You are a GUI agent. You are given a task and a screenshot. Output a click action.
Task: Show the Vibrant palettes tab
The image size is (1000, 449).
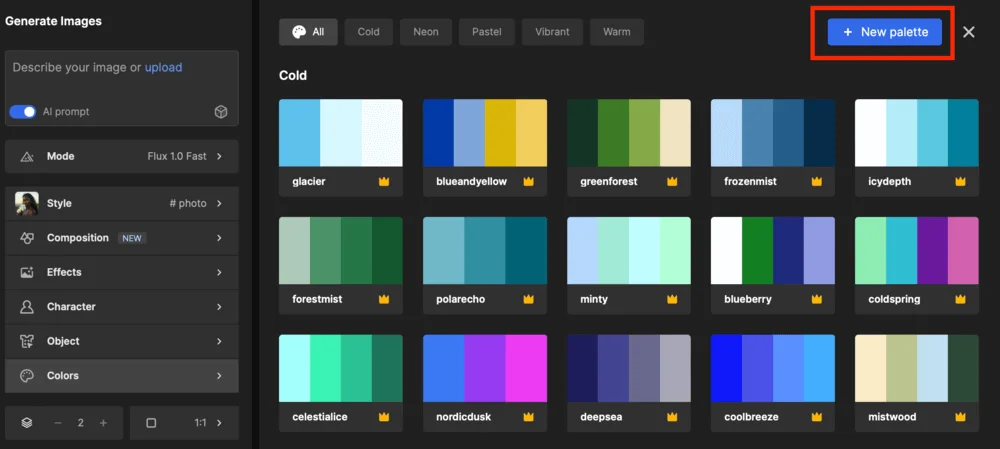[x=551, y=32]
